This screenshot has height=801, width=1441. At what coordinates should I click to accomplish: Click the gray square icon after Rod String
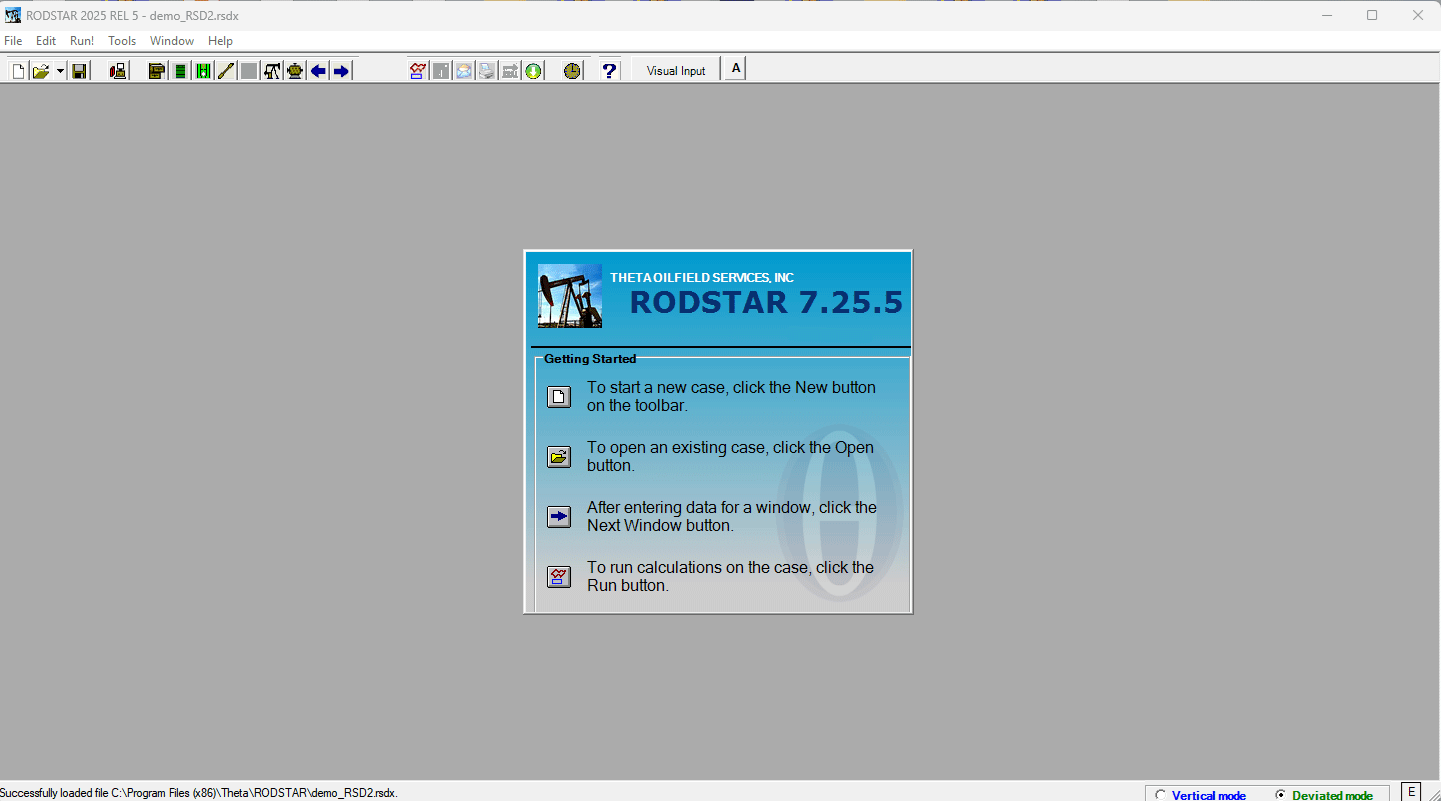pyautogui.click(x=249, y=71)
